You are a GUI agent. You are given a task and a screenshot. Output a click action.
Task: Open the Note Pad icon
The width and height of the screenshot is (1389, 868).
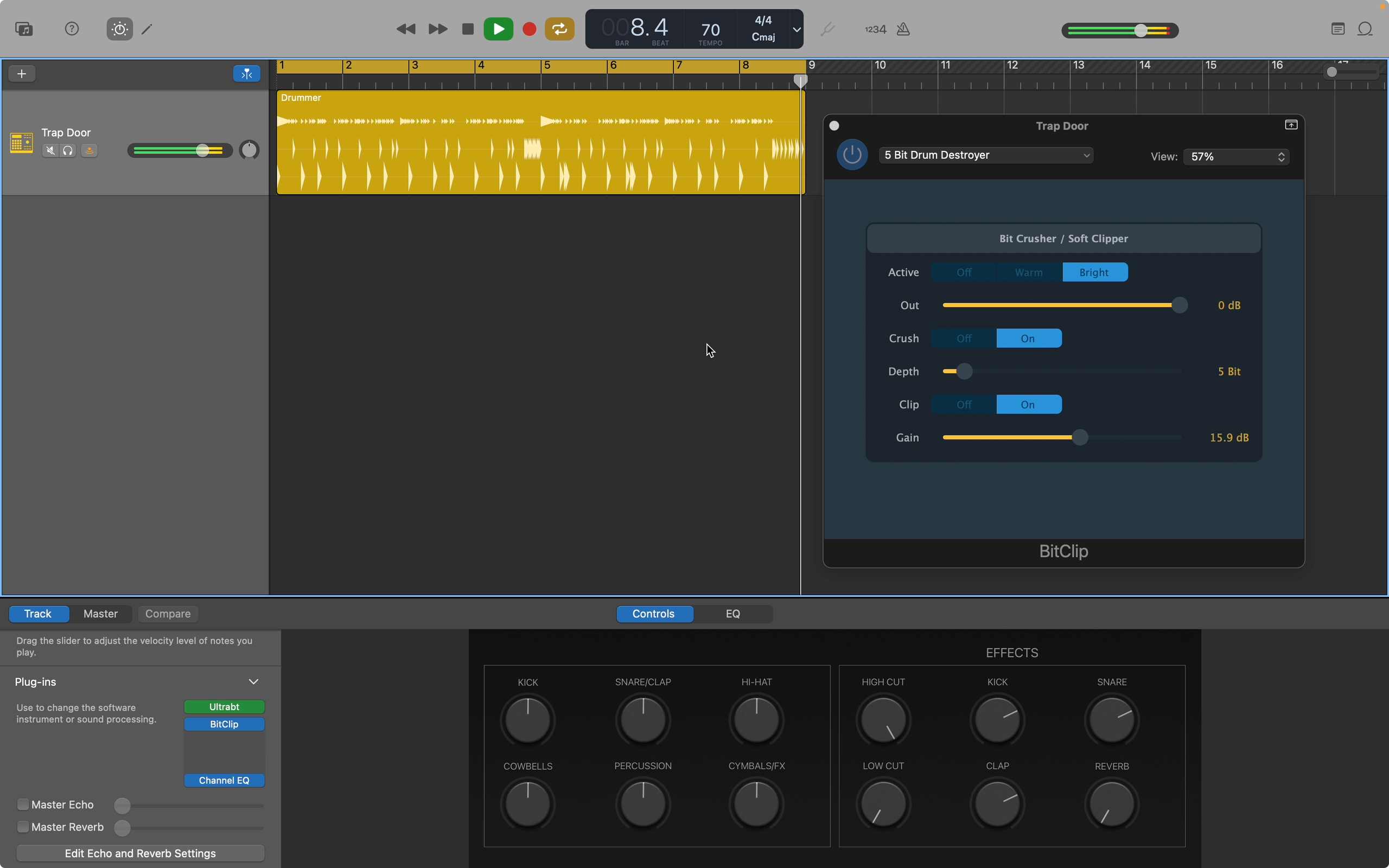click(x=1337, y=29)
